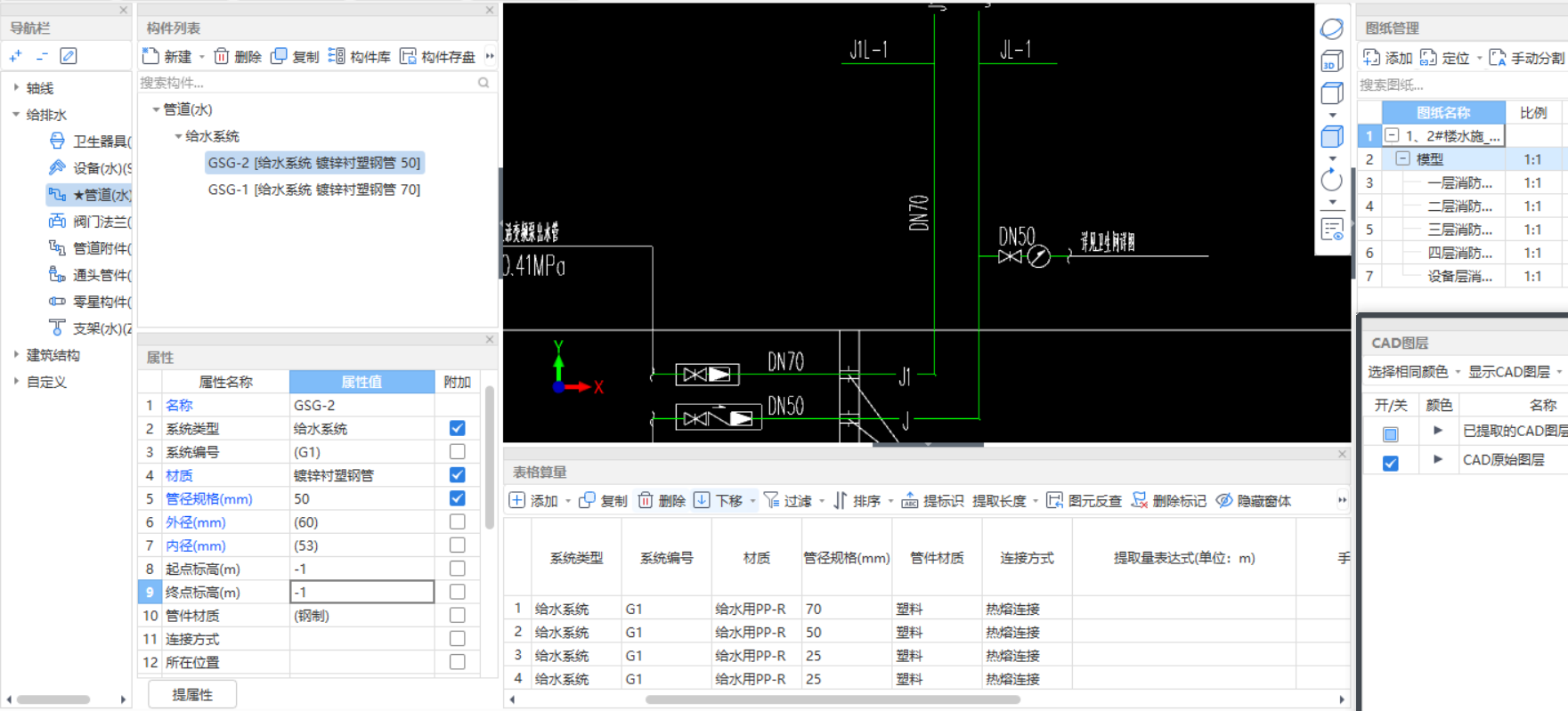Click the 终点标高 value input field

tap(362, 592)
